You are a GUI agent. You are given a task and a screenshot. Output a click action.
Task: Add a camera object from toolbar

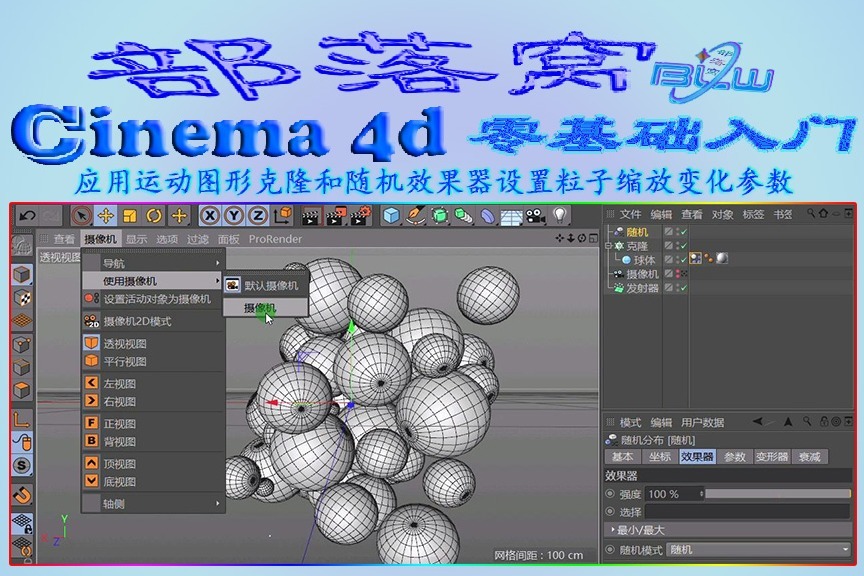535,216
